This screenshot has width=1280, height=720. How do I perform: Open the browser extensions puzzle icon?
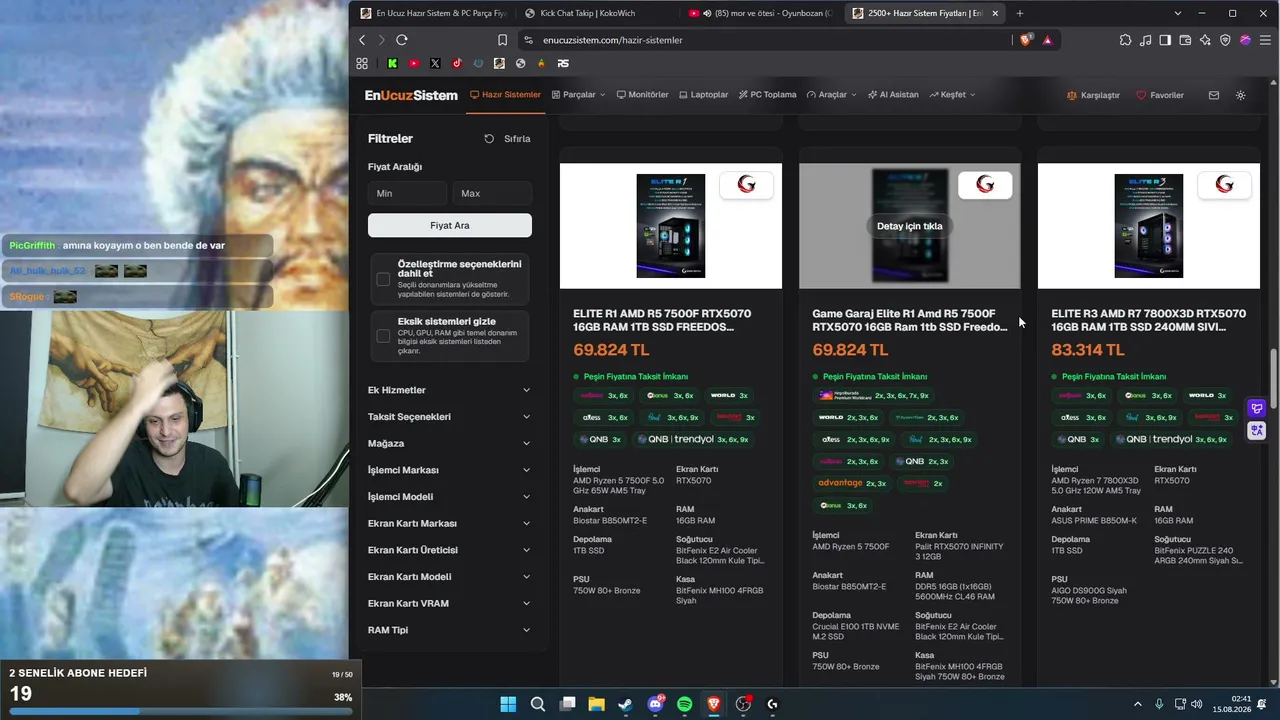tap(1126, 40)
